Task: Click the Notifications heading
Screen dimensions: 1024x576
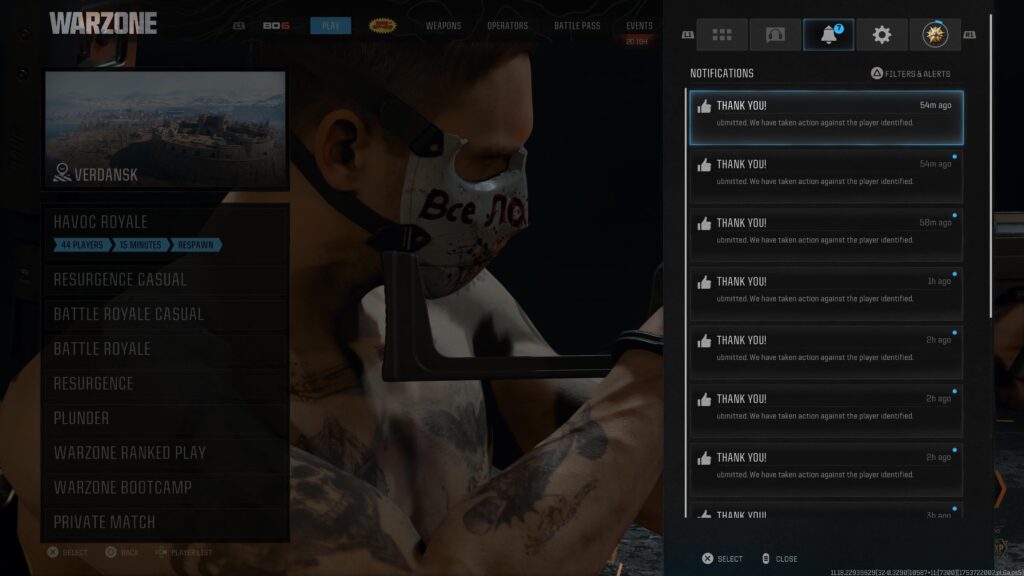Action: pos(722,73)
